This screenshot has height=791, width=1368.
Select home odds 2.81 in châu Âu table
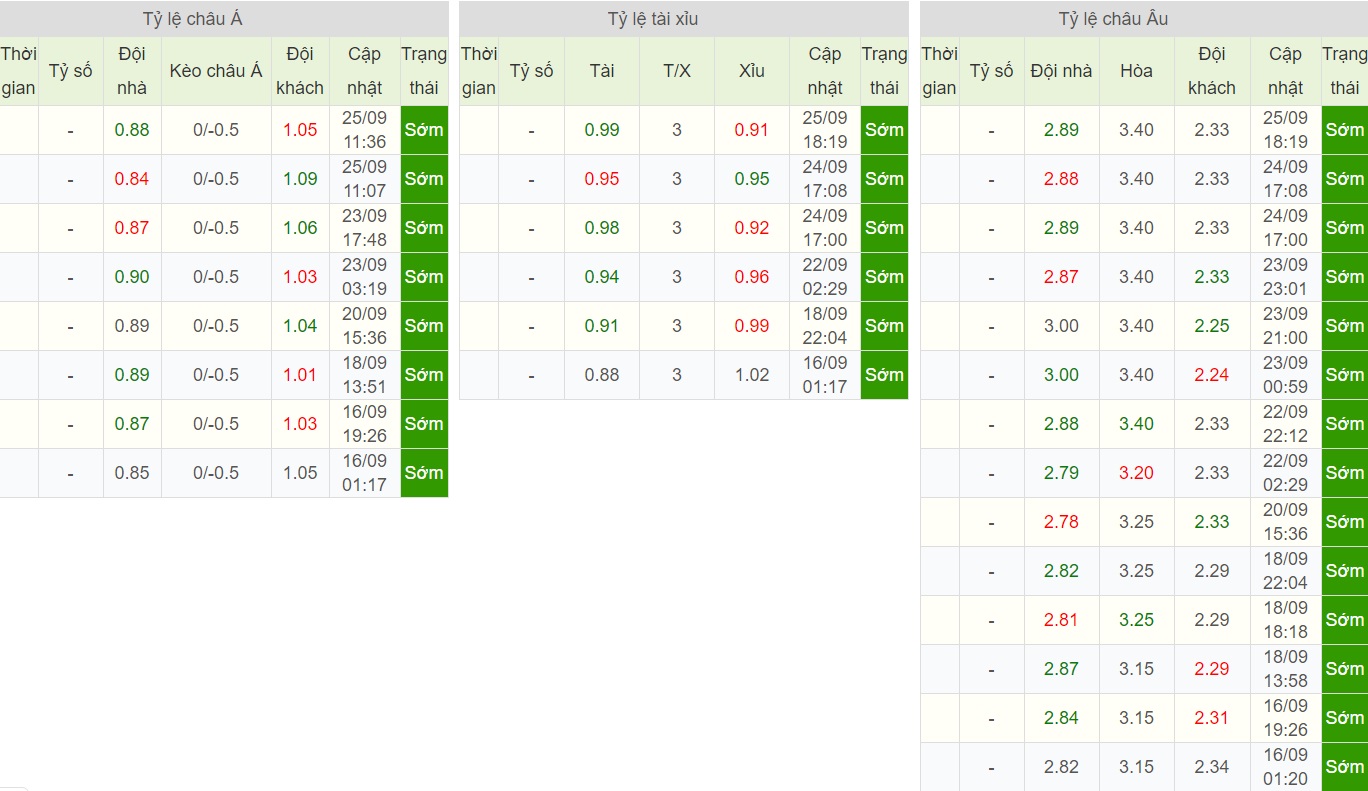(1061, 620)
